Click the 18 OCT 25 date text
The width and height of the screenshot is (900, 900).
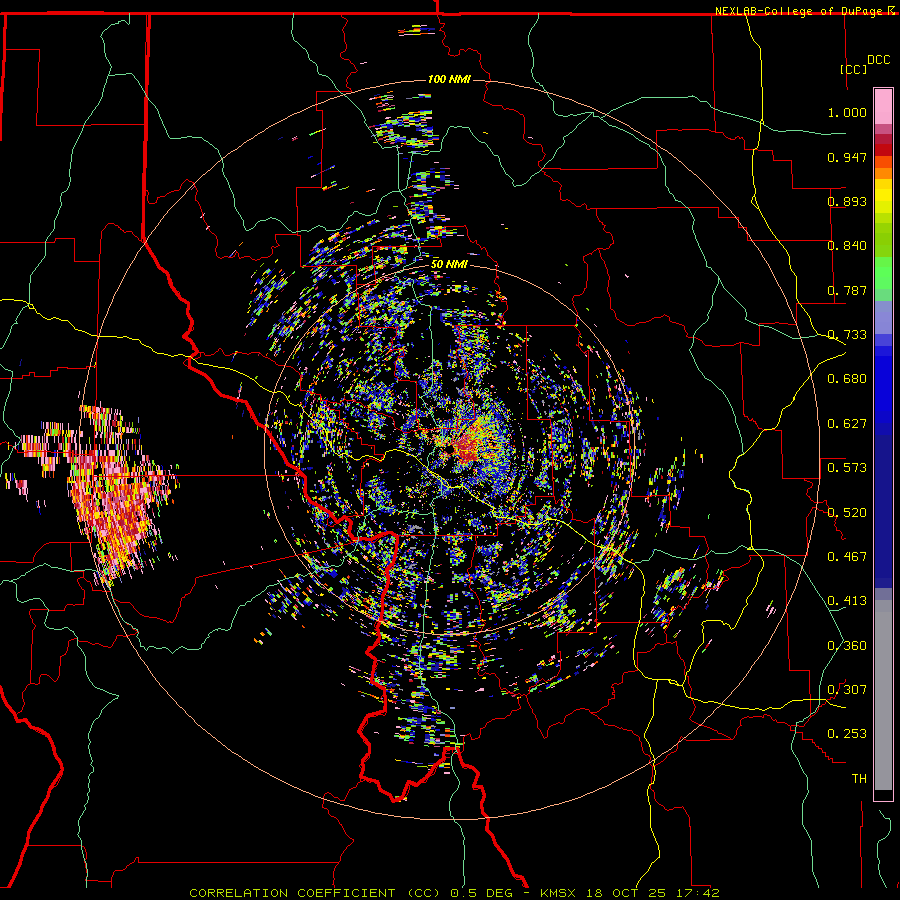[624, 893]
